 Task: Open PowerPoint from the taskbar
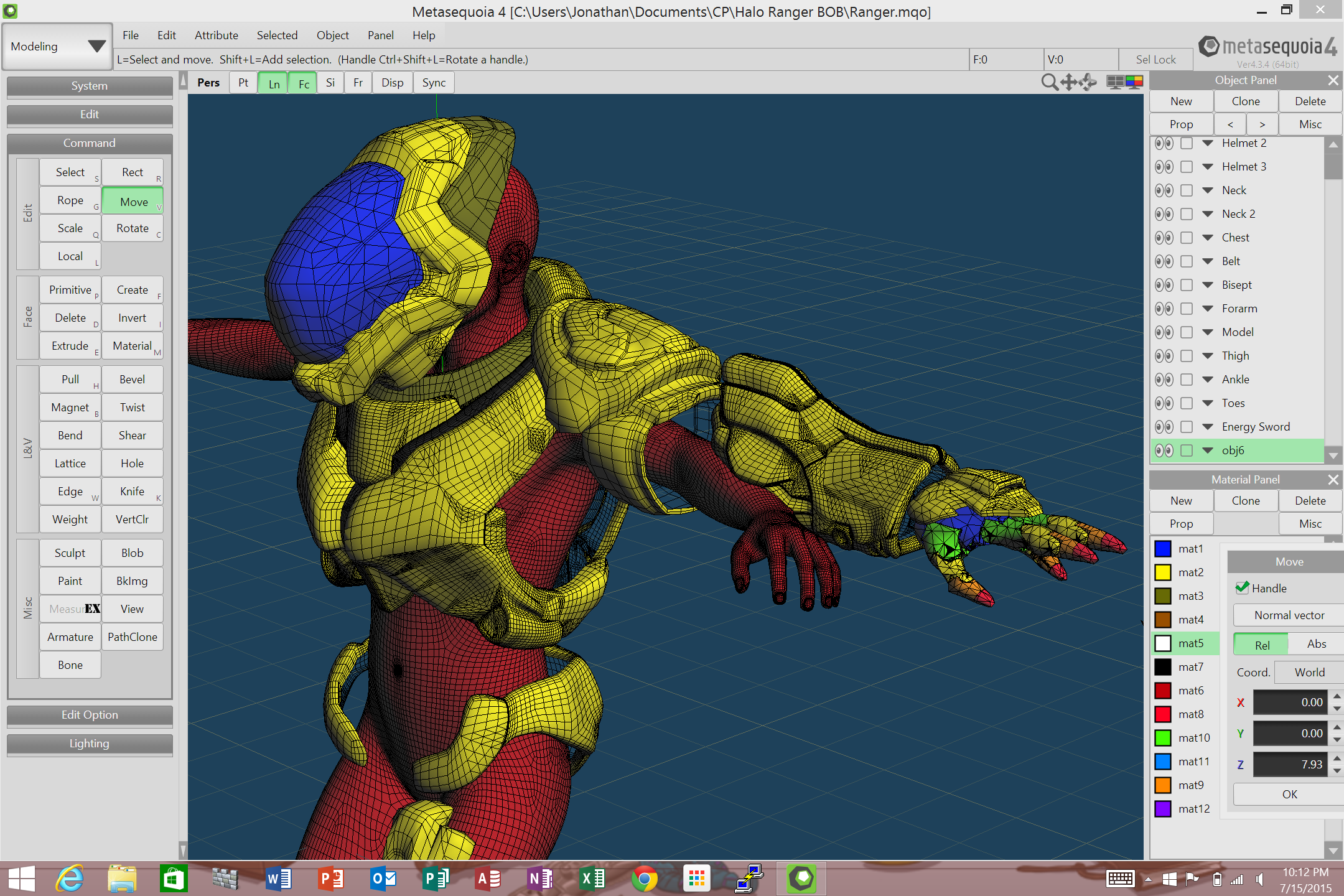(330, 879)
